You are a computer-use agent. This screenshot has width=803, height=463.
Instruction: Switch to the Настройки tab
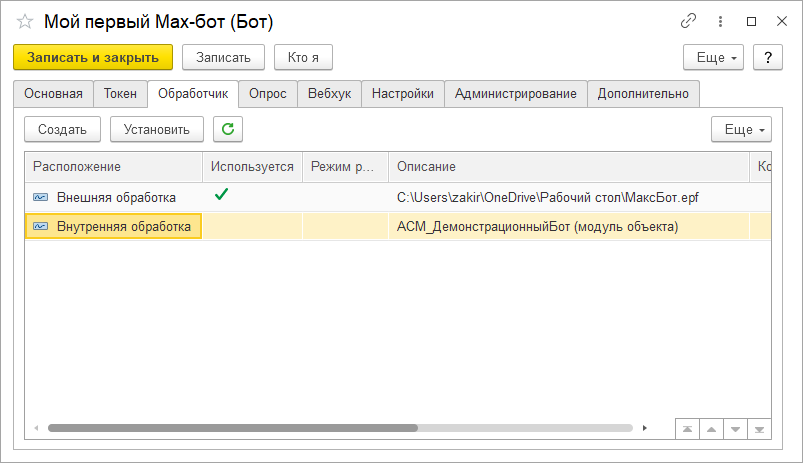(403, 94)
